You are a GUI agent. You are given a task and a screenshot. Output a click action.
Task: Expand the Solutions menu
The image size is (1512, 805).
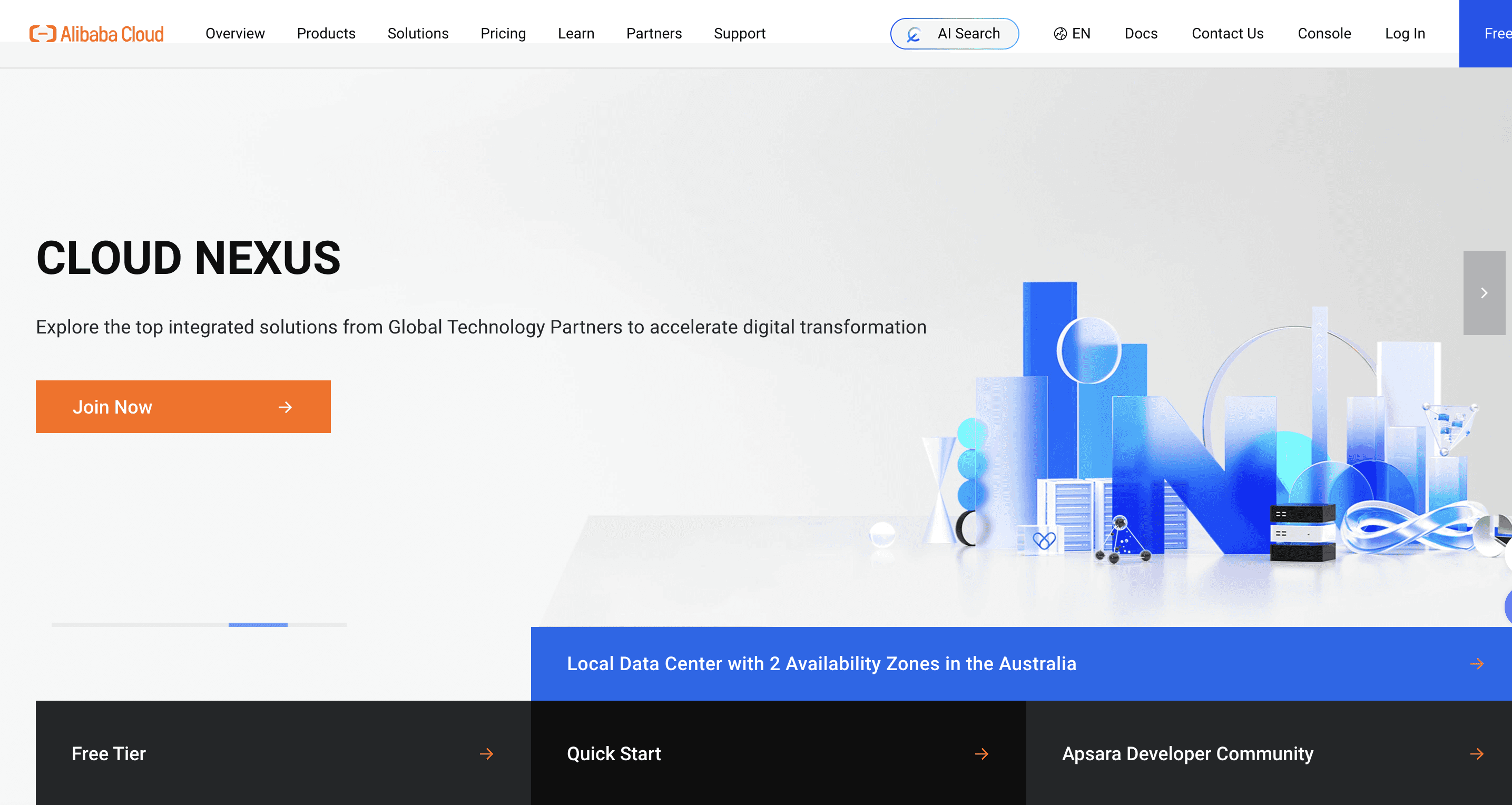click(x=417, y=34)
